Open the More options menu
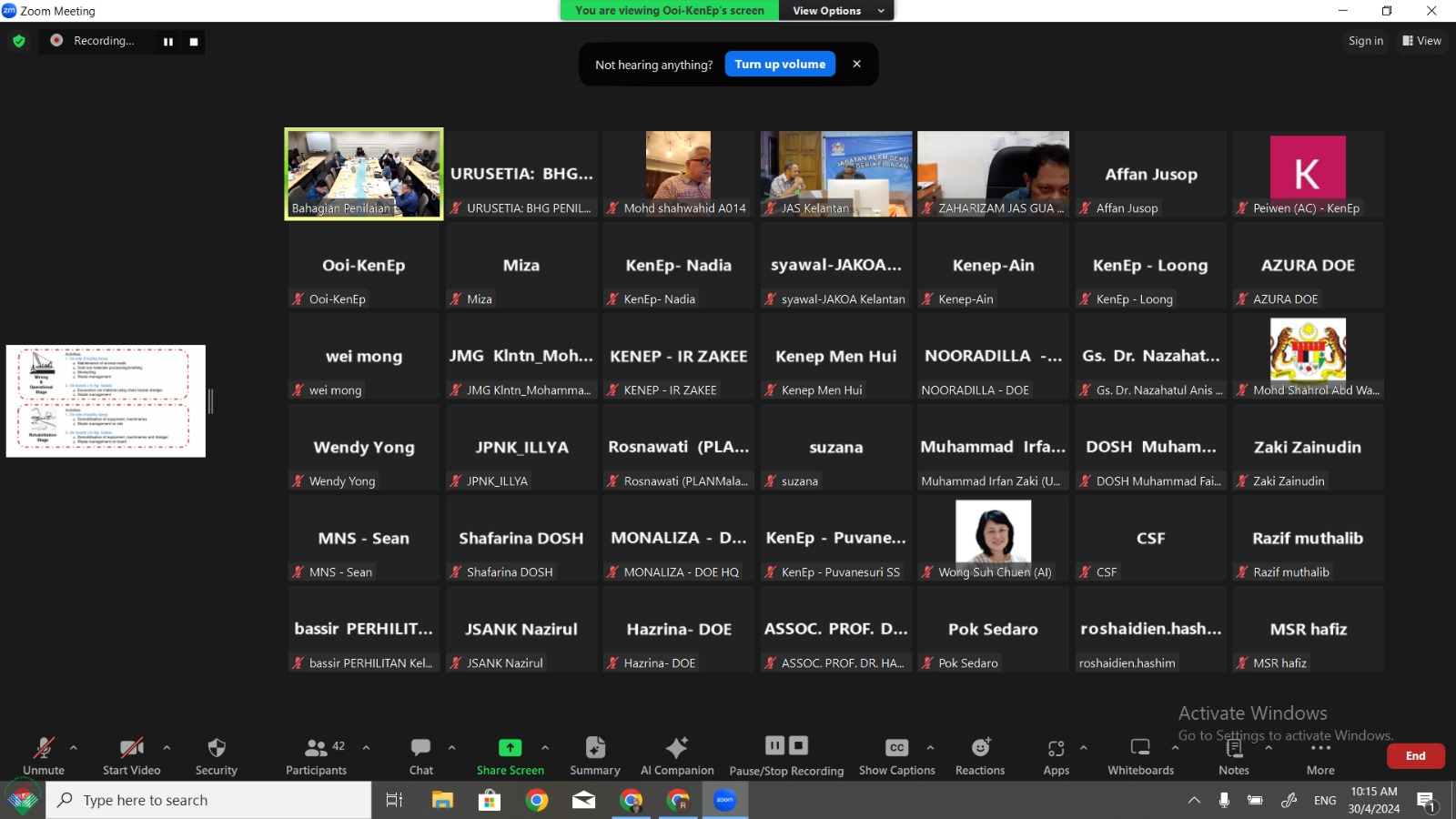This screenshot has height=819, width=1456. coord(1320,756)
